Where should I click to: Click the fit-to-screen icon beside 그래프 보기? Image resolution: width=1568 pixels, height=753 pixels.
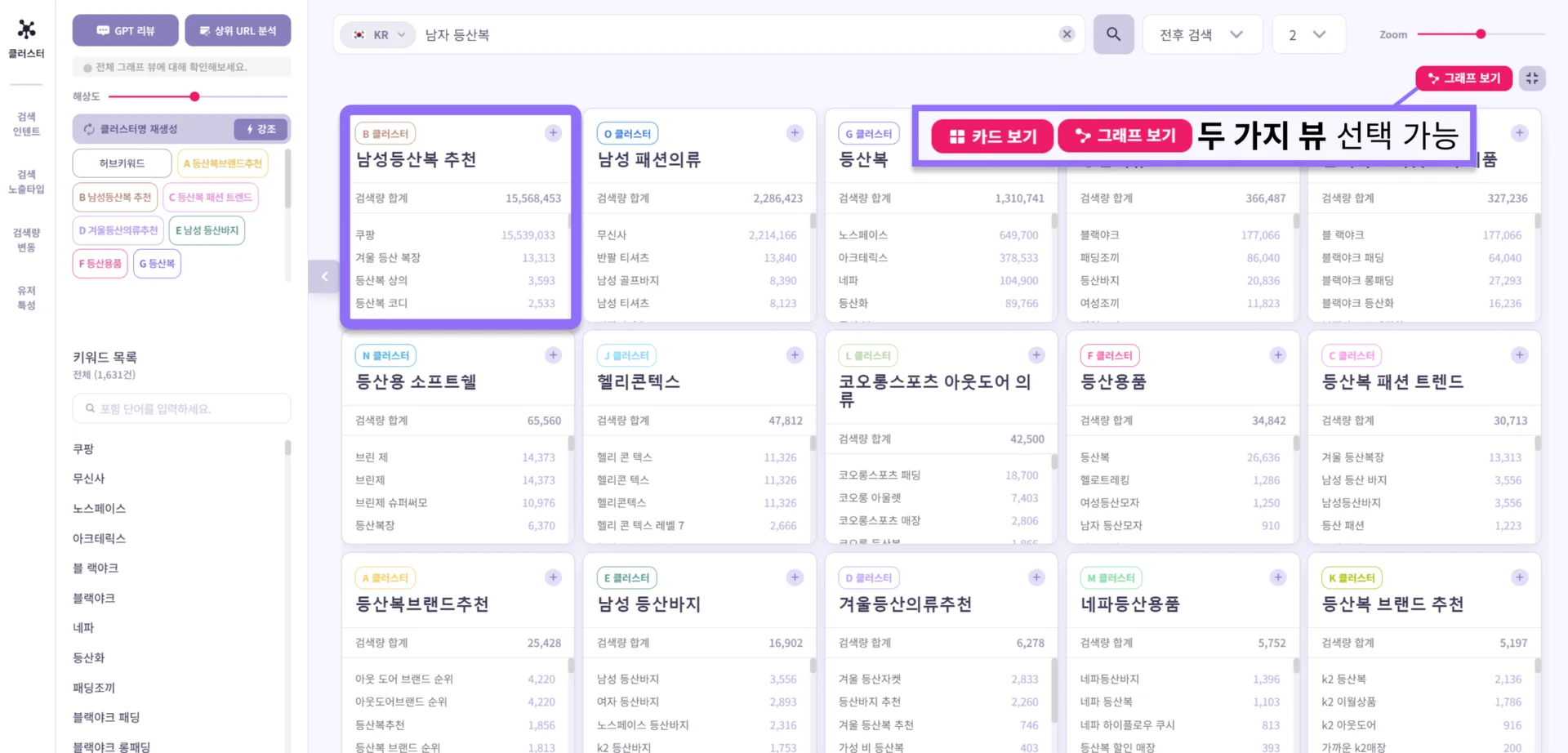click(x=1532, y=78)
